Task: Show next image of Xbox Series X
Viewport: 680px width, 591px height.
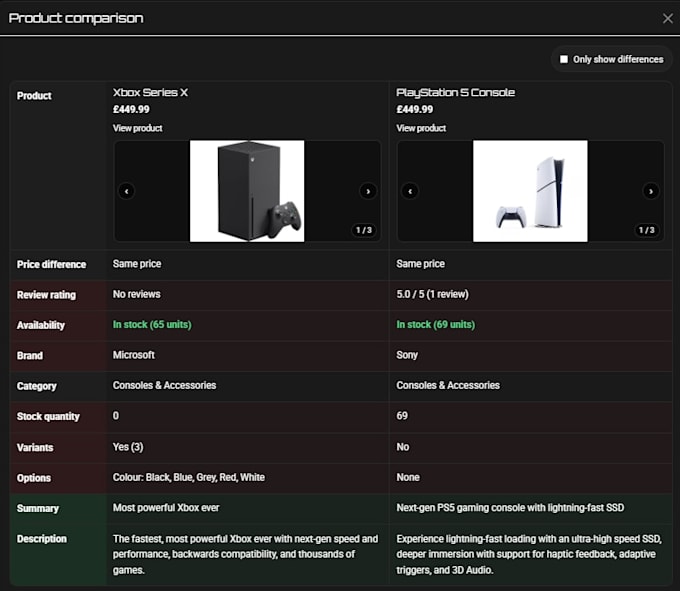Action: coord(368,191)
